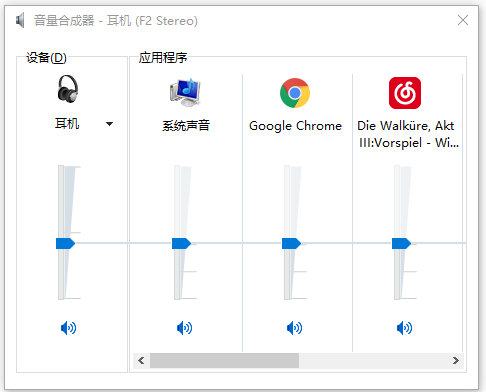Image resolution: width=486 pixels, height=392 pixels.
Task: Click the horizontal scrollbar thumb
Action: 224,361
